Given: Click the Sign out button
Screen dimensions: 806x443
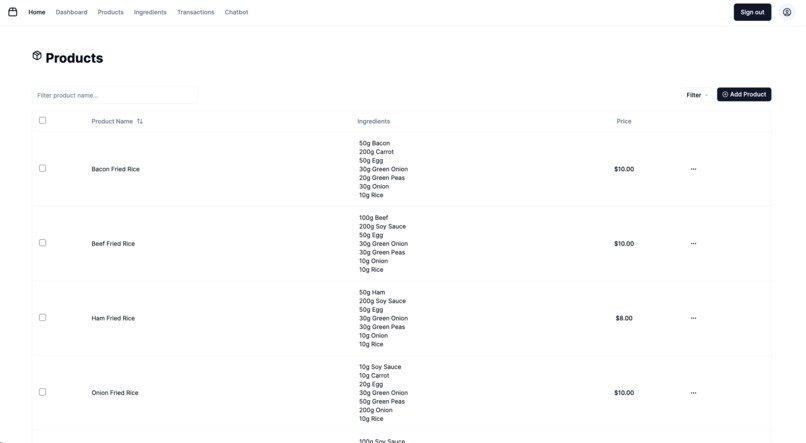Looking at the screenshot, I should [753, 12].
